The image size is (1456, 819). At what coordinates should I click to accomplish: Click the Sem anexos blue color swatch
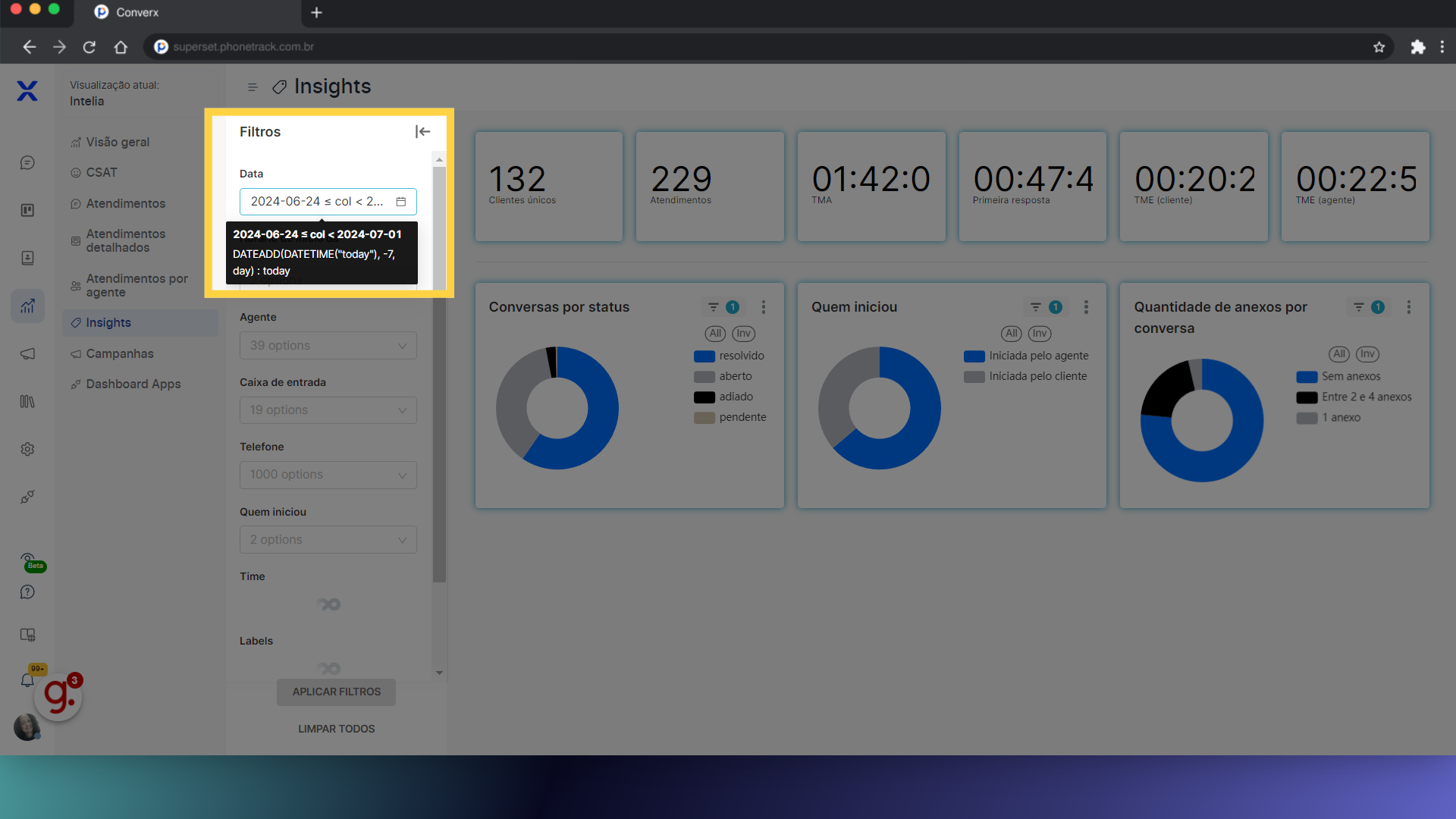click(1307, 377)
